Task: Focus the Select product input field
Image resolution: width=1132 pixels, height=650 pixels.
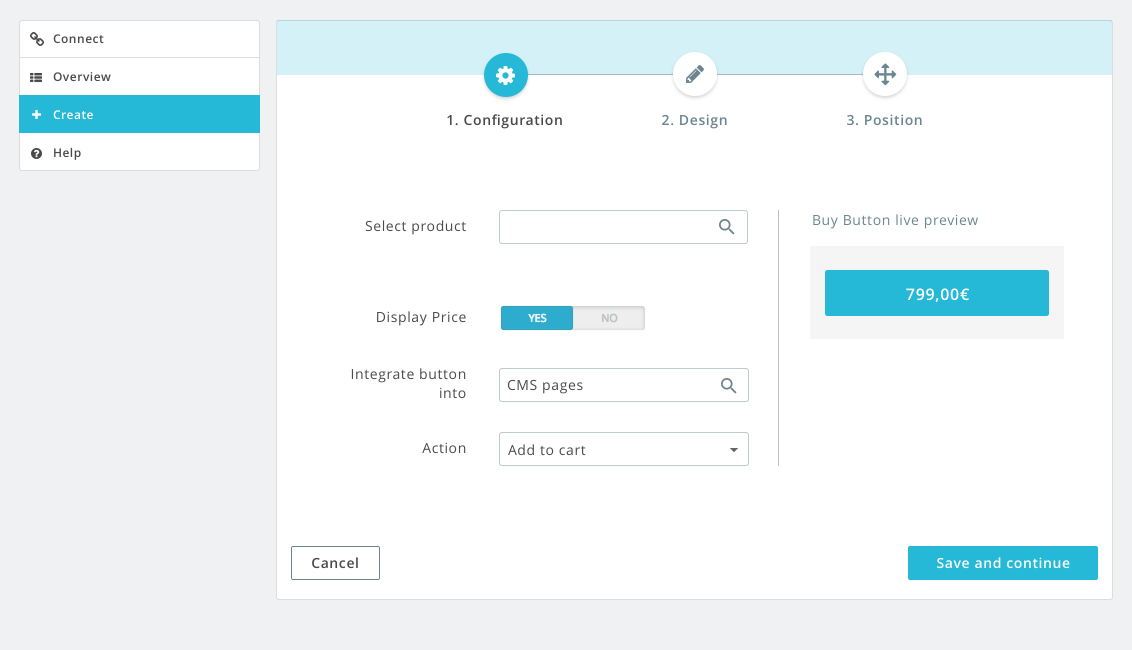Action: point(605,227)
